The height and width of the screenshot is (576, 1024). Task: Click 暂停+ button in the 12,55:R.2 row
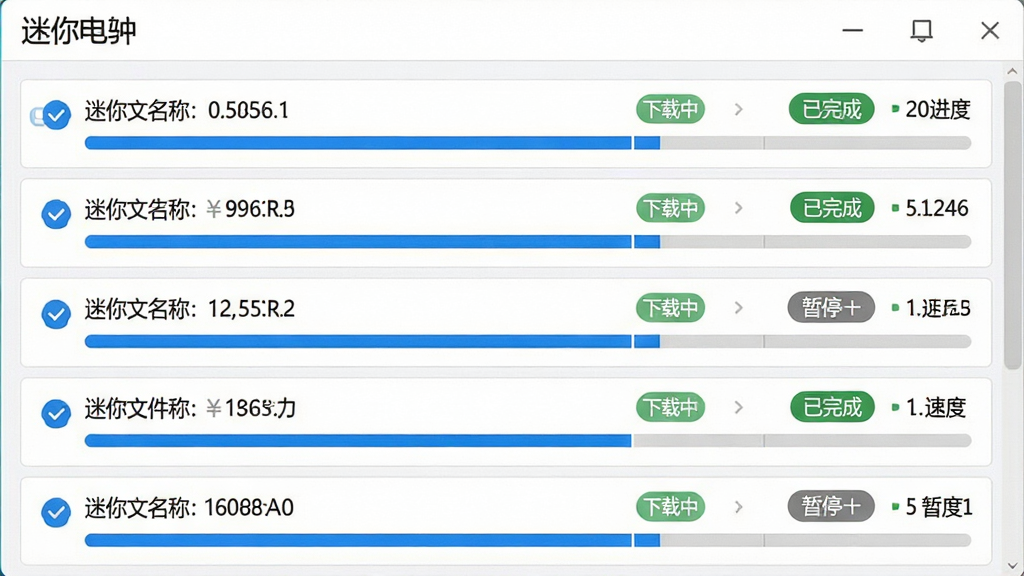831,308
